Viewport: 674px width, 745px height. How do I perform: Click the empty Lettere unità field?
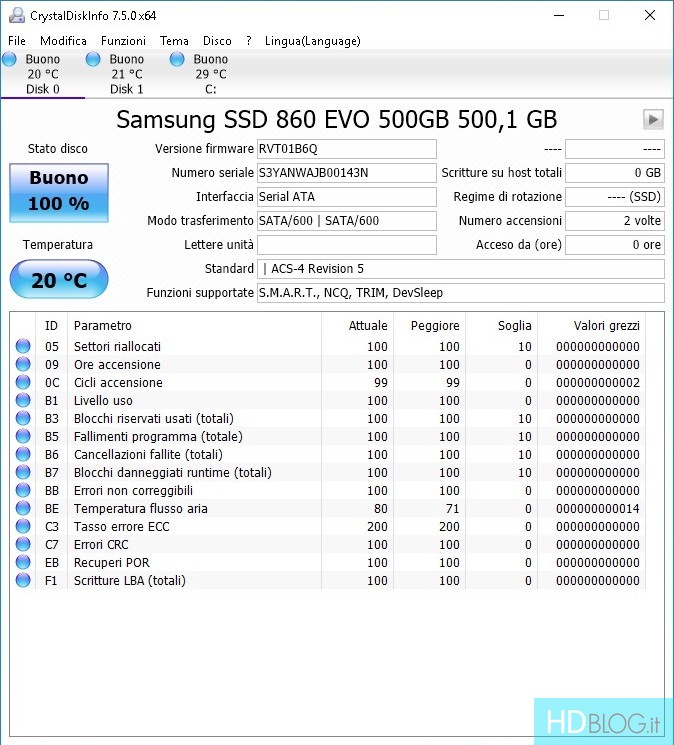pos(347,245)
